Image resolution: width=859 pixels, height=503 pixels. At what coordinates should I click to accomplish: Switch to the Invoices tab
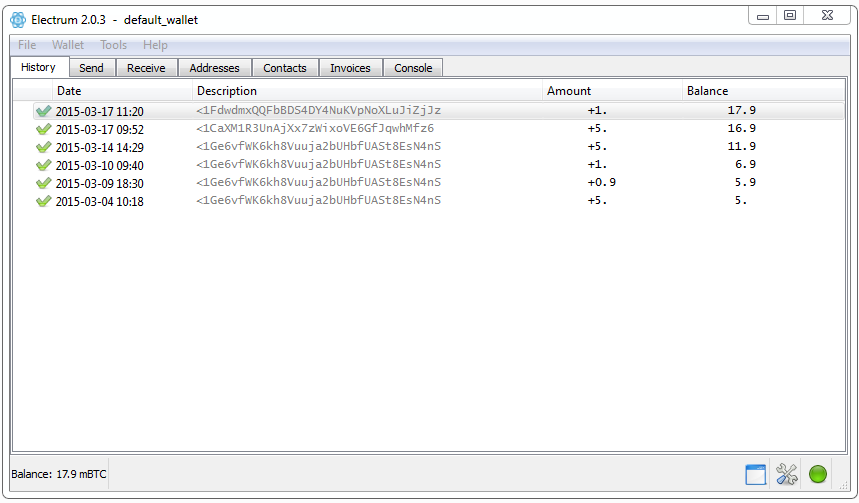point(350,68)
